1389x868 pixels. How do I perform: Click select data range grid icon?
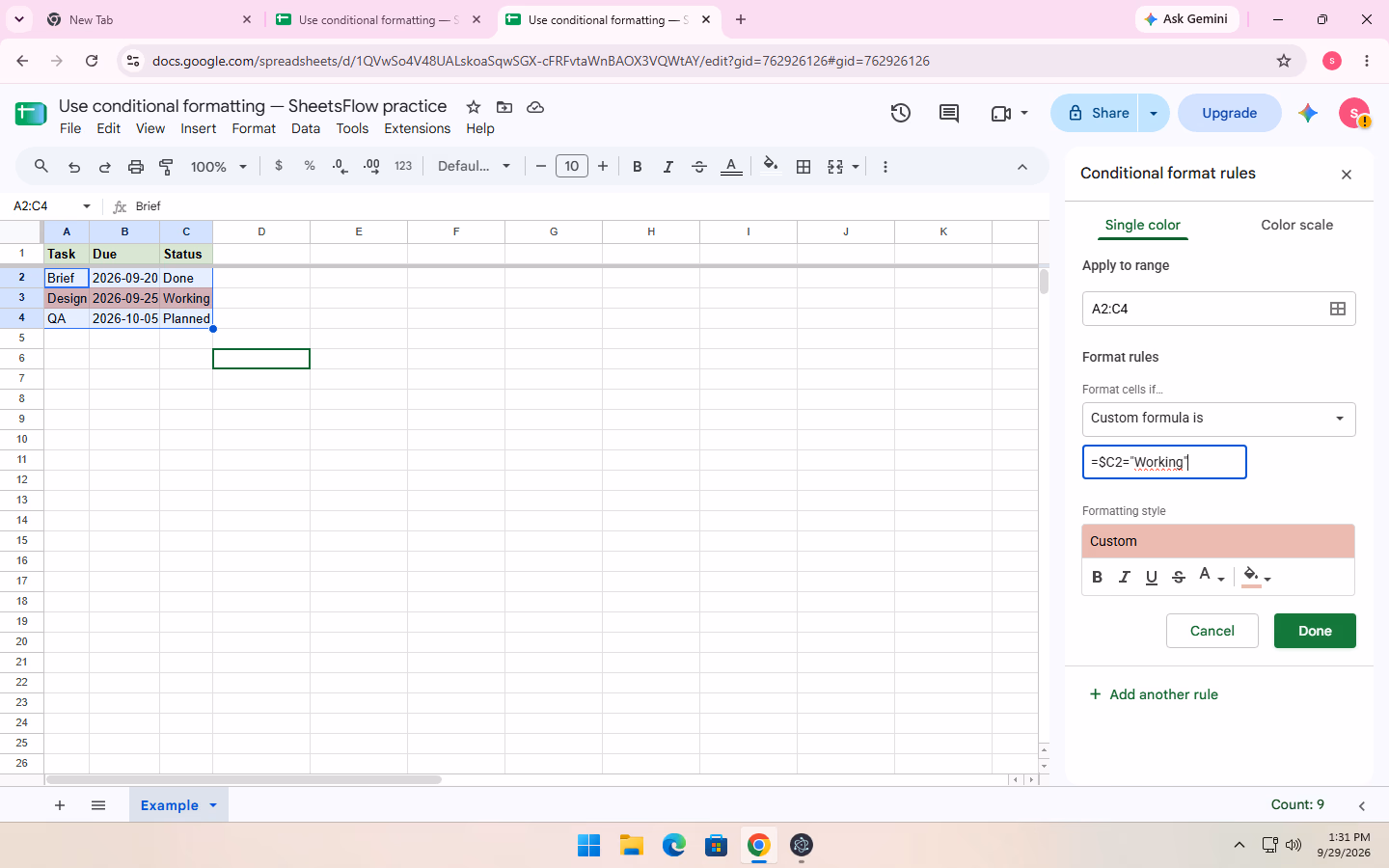point(1338,309)
